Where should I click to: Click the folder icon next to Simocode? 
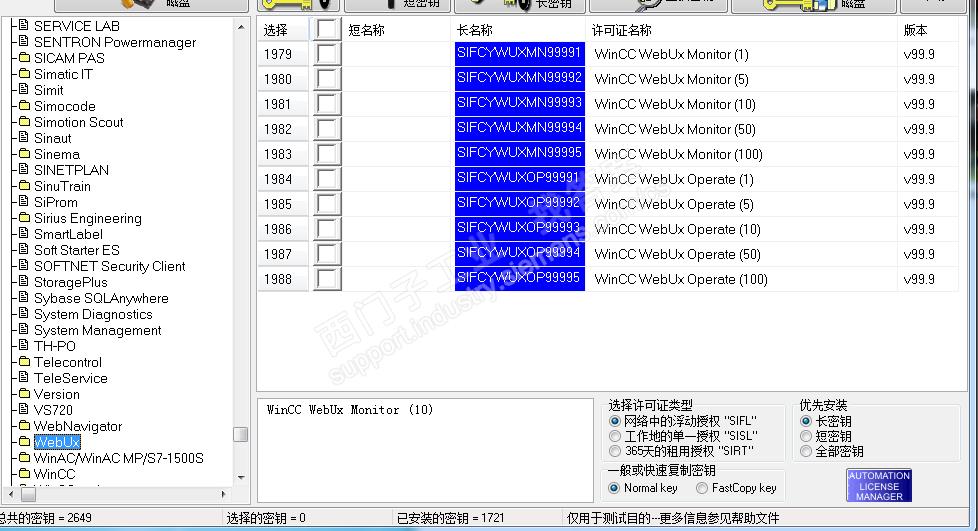tap(24, 106)
